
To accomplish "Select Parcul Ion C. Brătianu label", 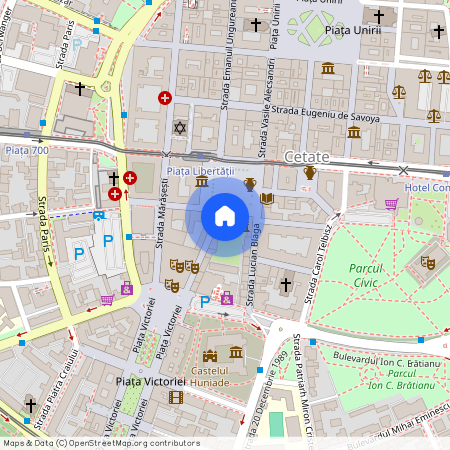I will click(x=402, y=379).
